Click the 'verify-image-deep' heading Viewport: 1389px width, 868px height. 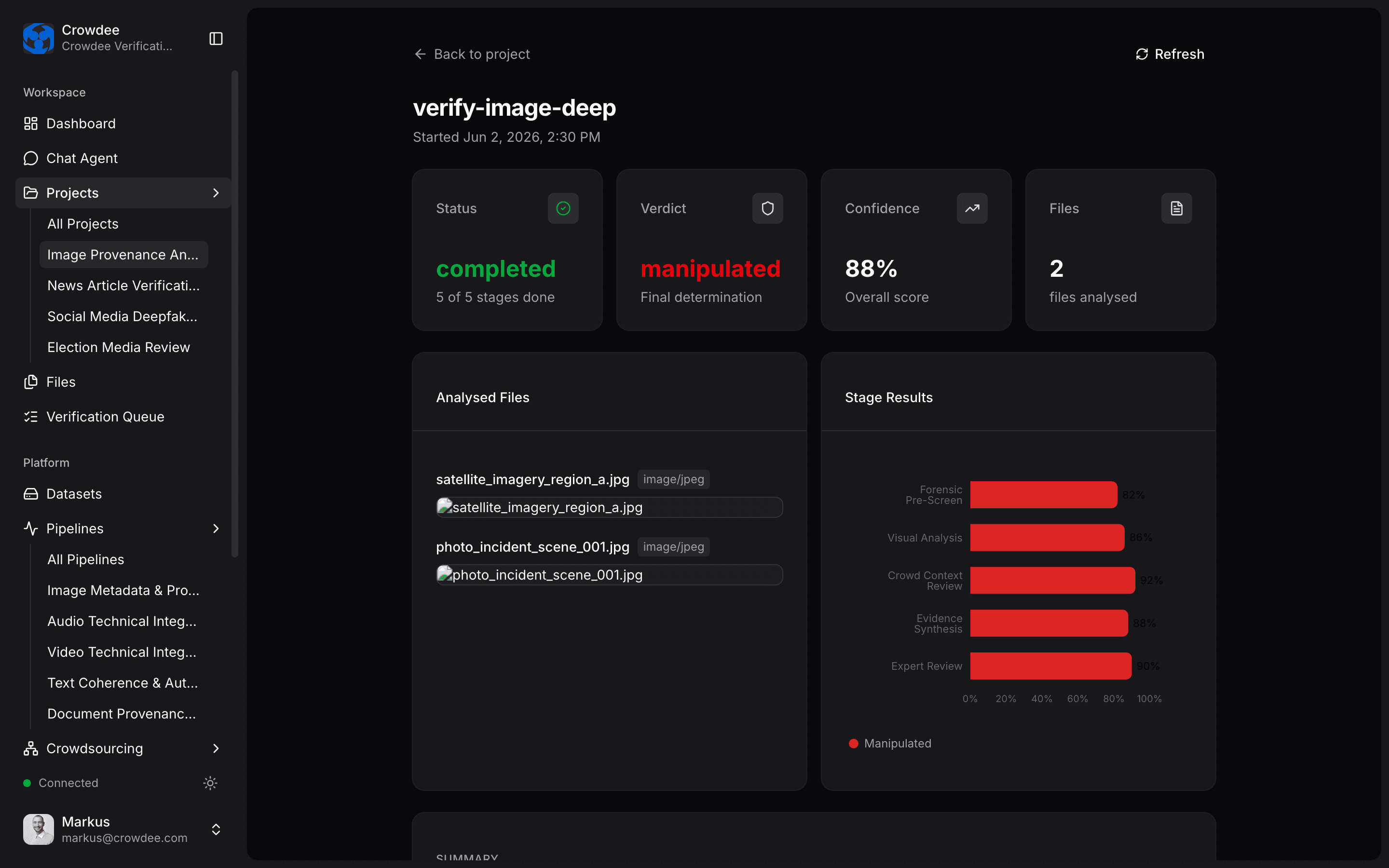[x=514, y=108]
